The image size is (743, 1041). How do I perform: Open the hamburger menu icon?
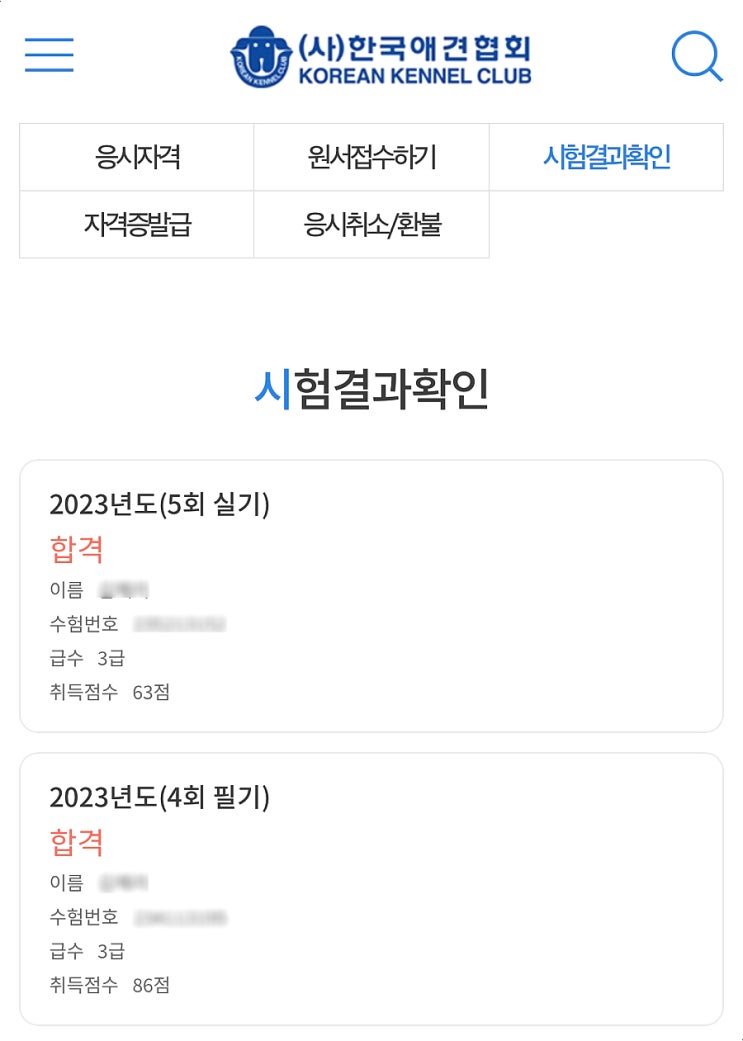[49, 54]
